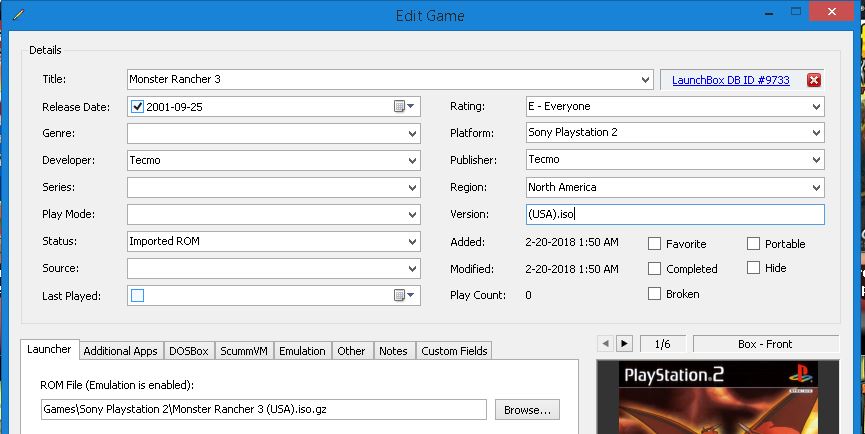
Task: Expand the Source dropdown
Action: (412, 269)
